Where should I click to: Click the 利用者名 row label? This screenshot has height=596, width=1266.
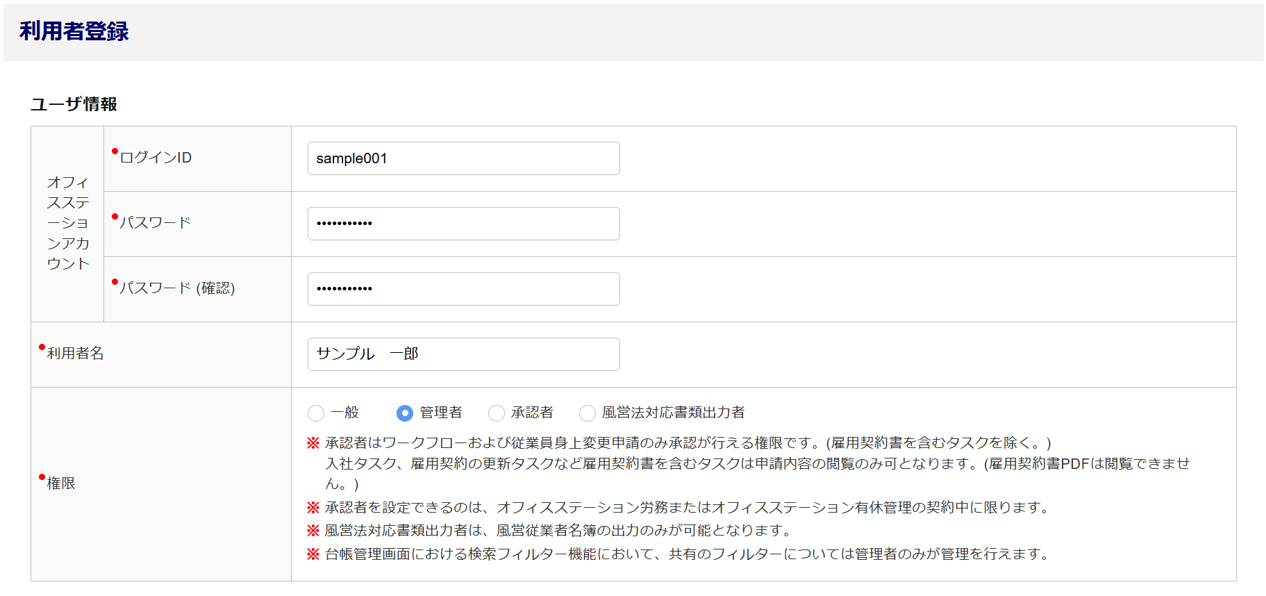(x=75, y=354)
